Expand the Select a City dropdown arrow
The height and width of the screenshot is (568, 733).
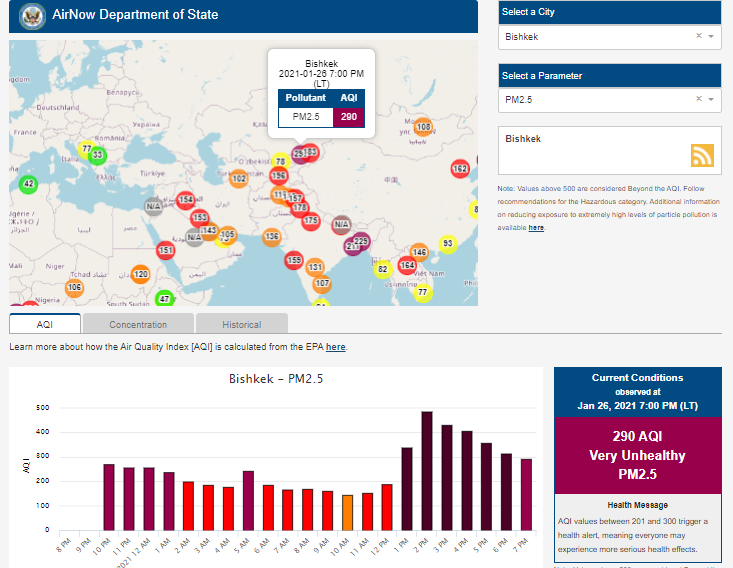[711, 36]
